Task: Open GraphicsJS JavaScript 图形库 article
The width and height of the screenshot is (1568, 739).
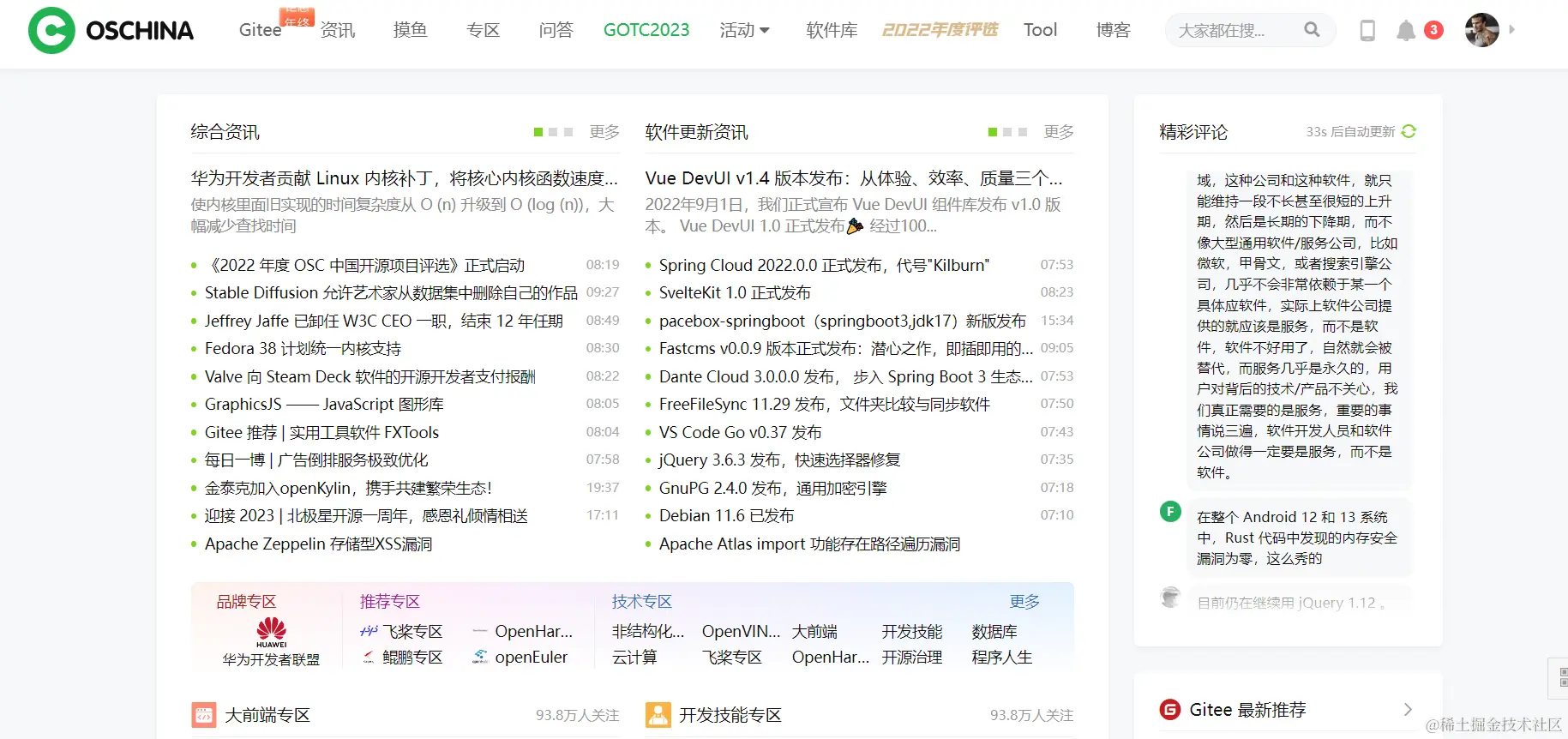Action: [x=324, y=405]
